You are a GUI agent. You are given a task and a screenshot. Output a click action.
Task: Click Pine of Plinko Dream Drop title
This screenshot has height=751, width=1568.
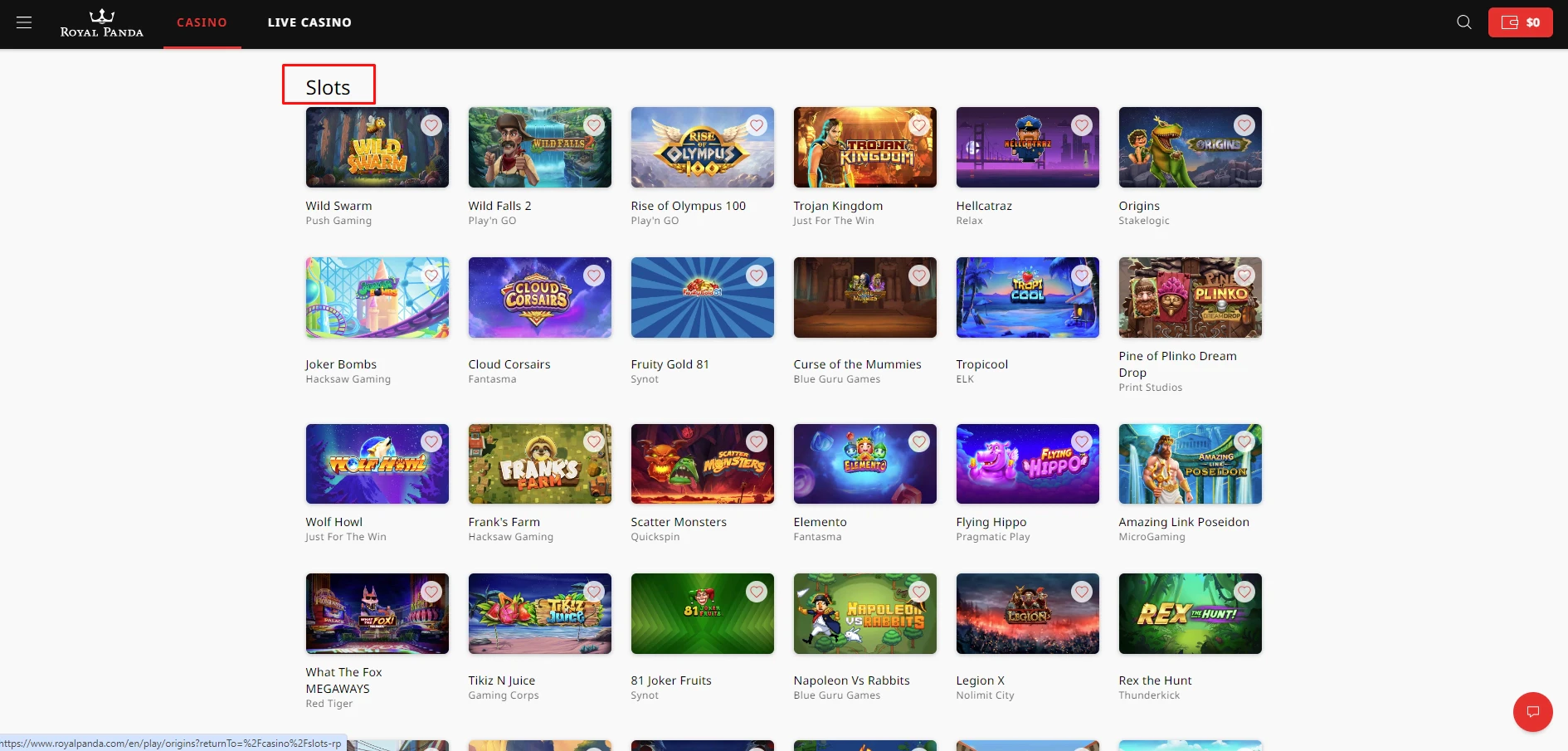[x=1177, y=364]
